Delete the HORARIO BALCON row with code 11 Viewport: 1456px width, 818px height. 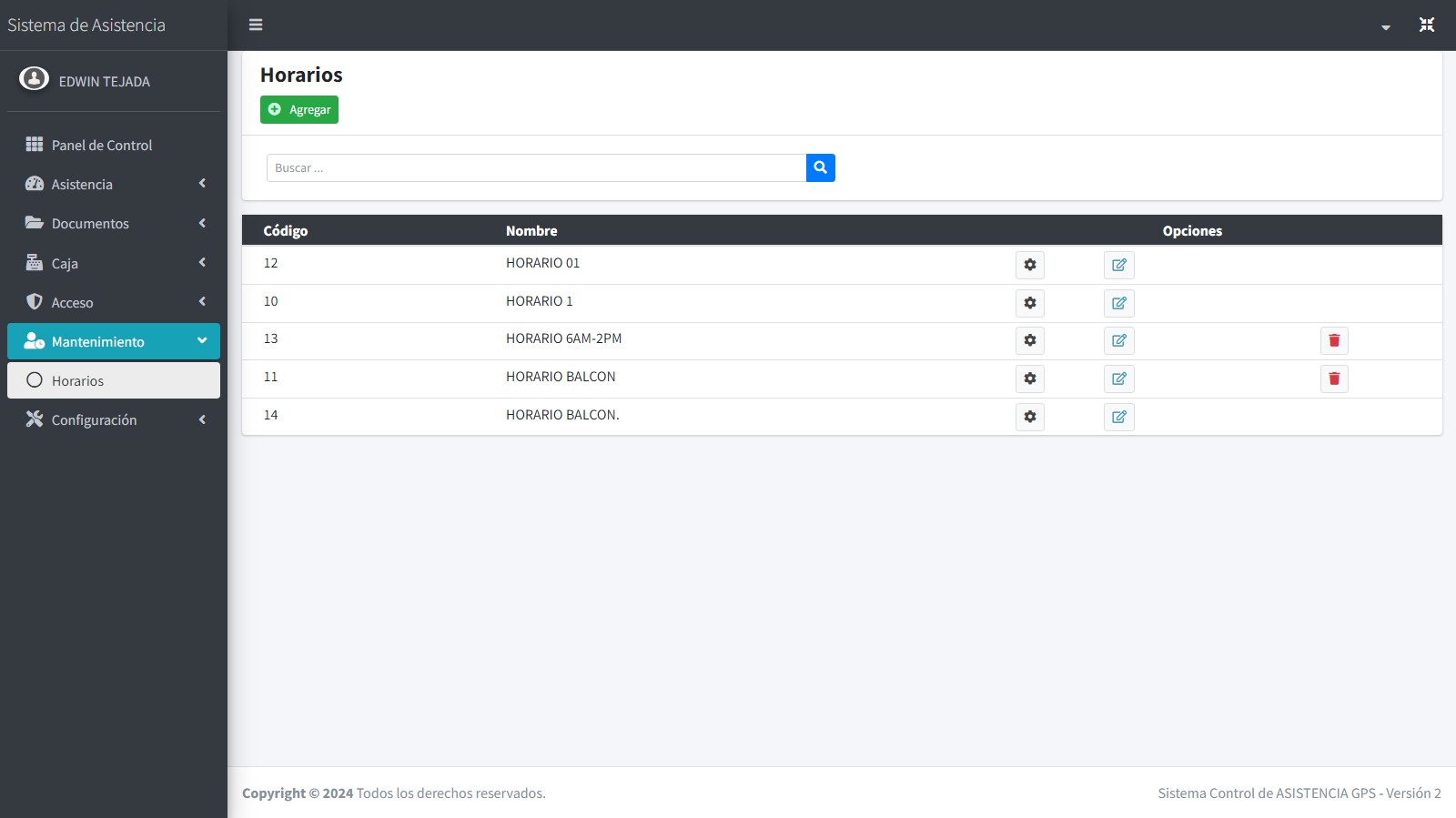pos(1333,379)
